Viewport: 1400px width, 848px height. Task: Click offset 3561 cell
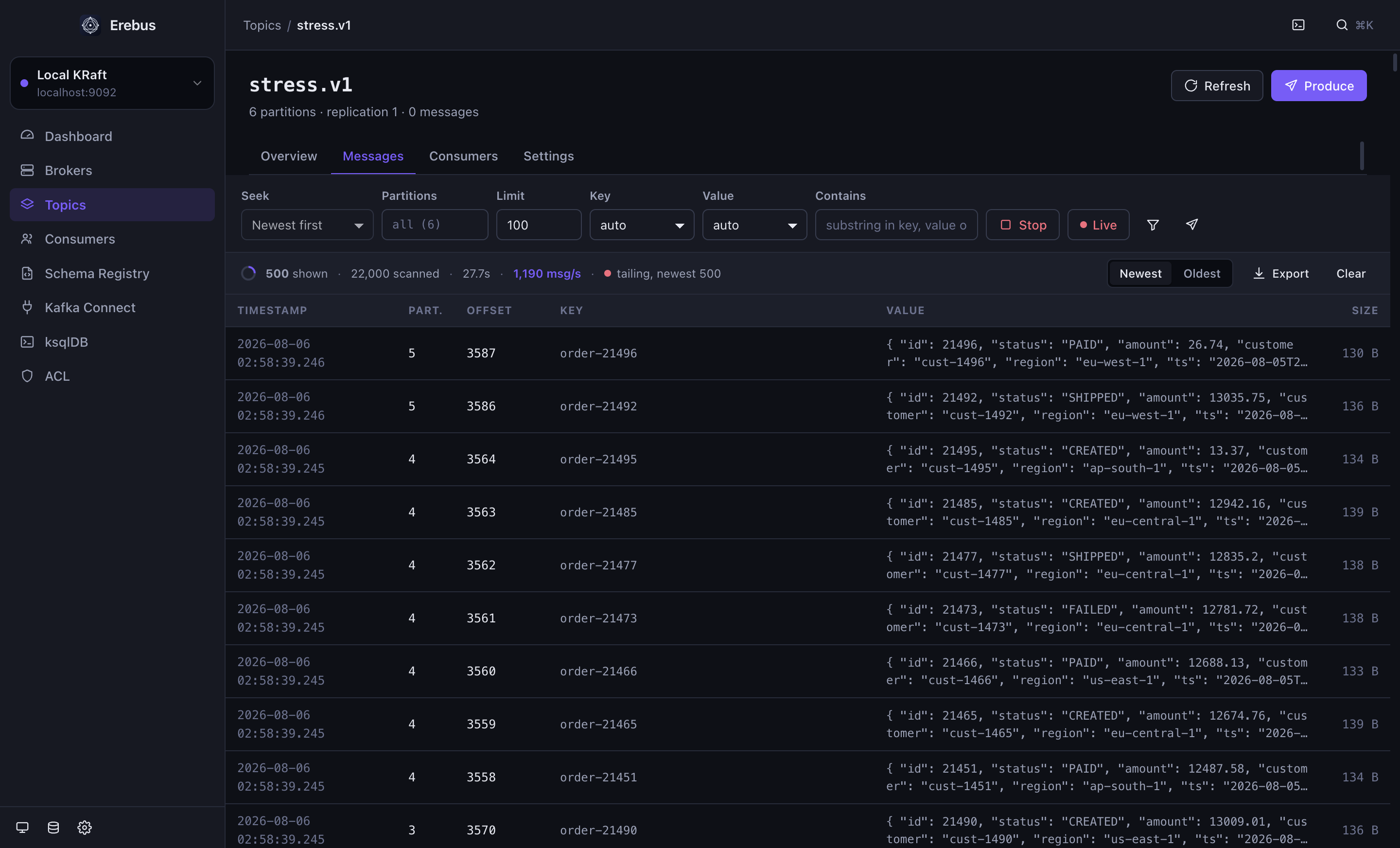481,618
